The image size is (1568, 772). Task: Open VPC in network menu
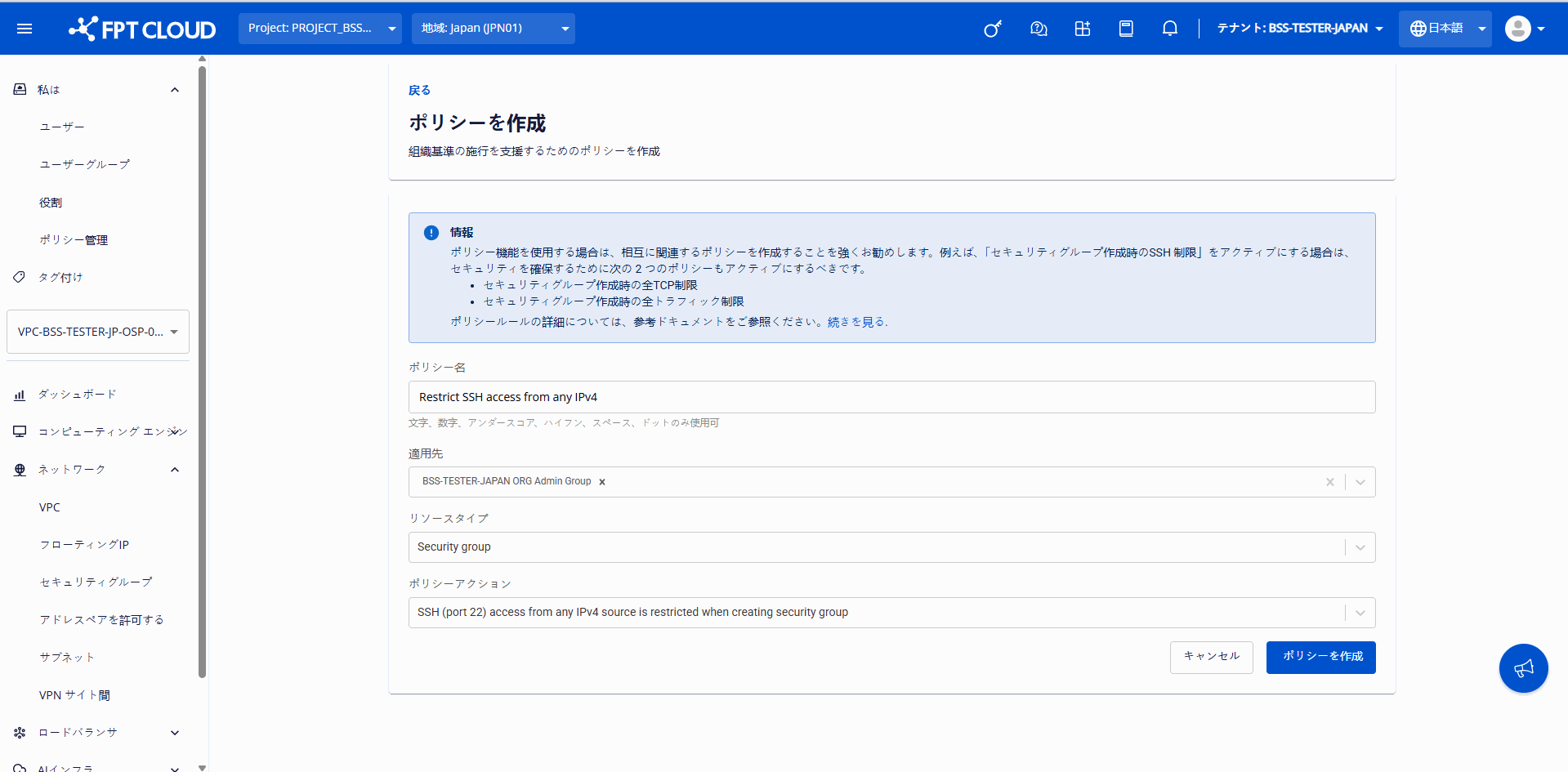coord(50,507)
